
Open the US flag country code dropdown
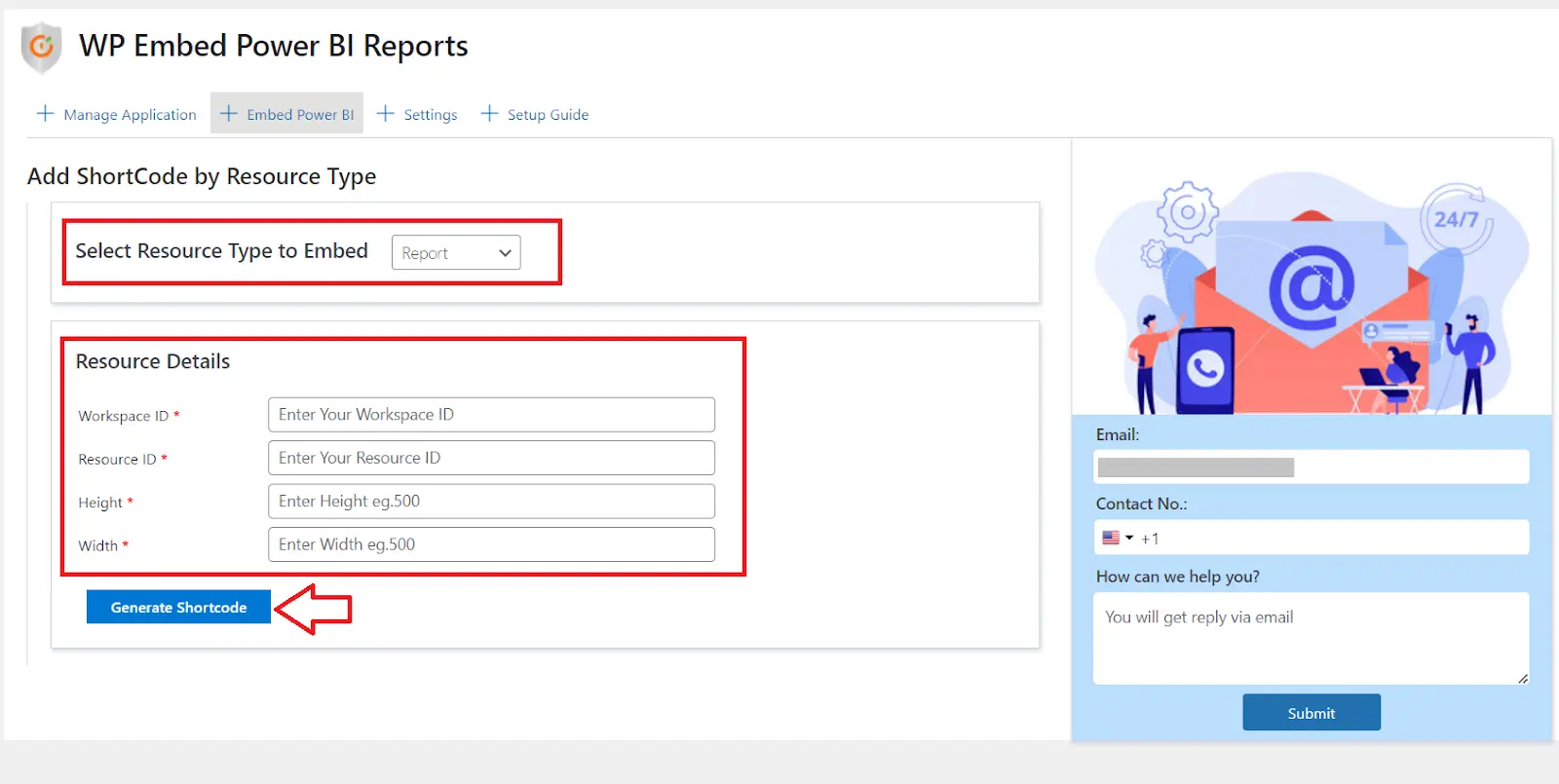pos(1118,538)
